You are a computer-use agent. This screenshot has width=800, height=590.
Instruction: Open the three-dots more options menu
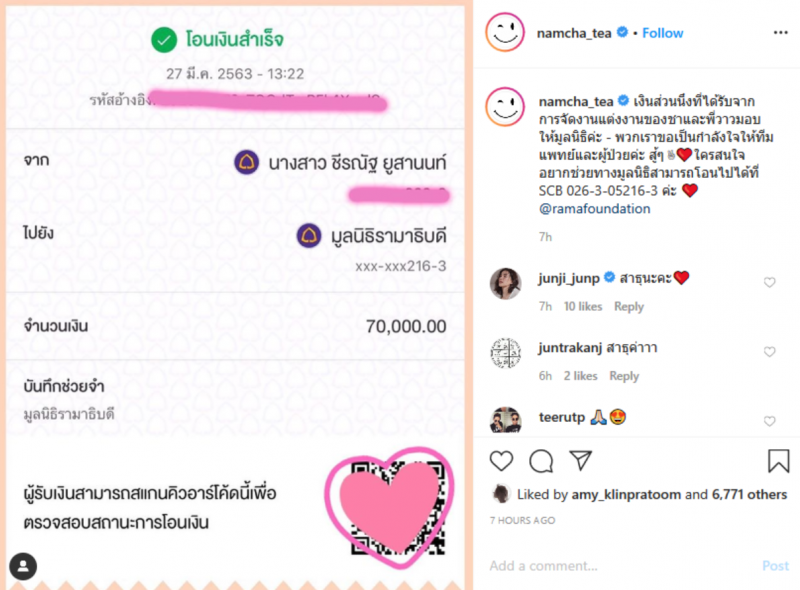pos(780,33)
